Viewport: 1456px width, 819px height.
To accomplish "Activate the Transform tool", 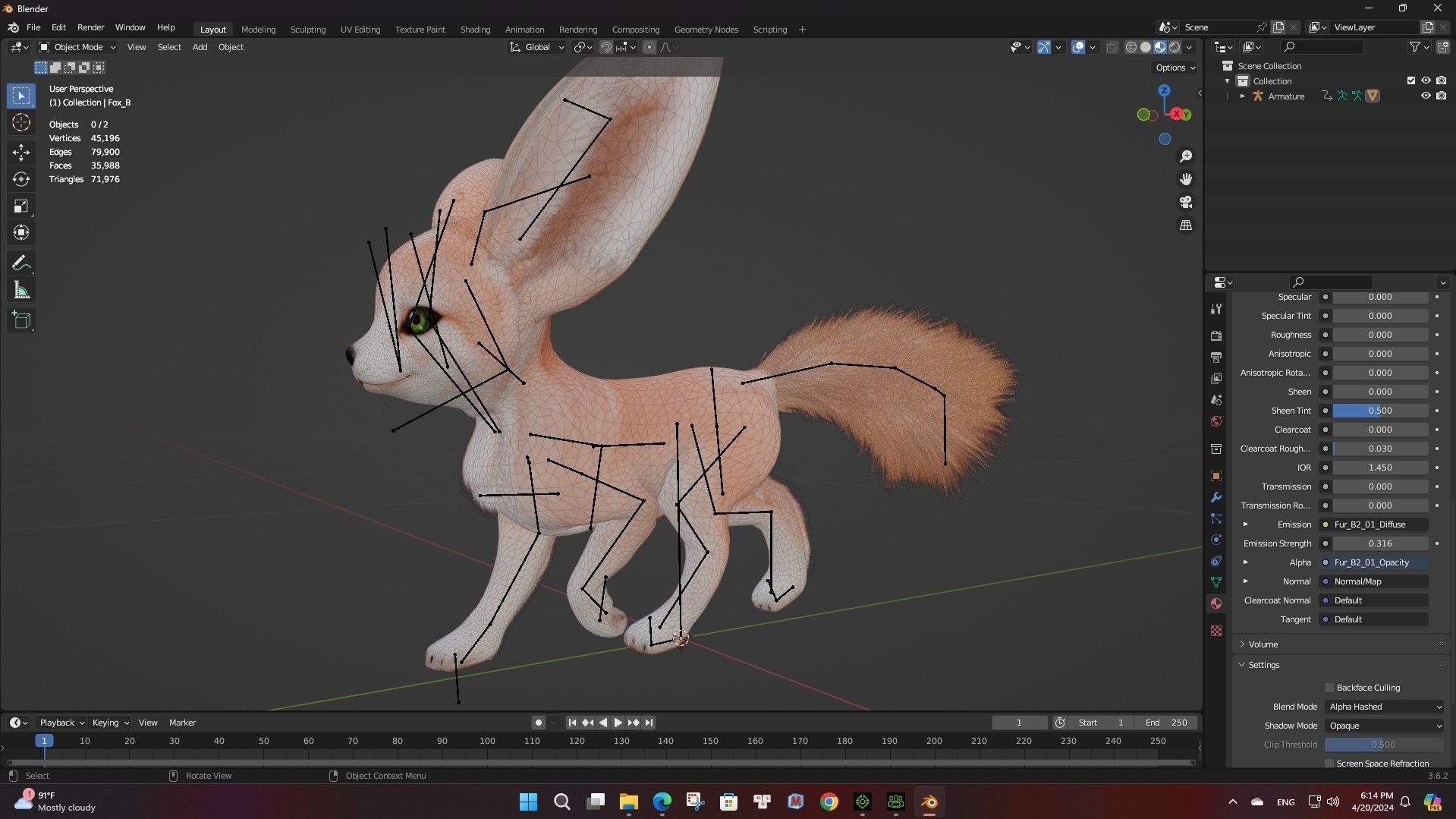I will [21, 232].
